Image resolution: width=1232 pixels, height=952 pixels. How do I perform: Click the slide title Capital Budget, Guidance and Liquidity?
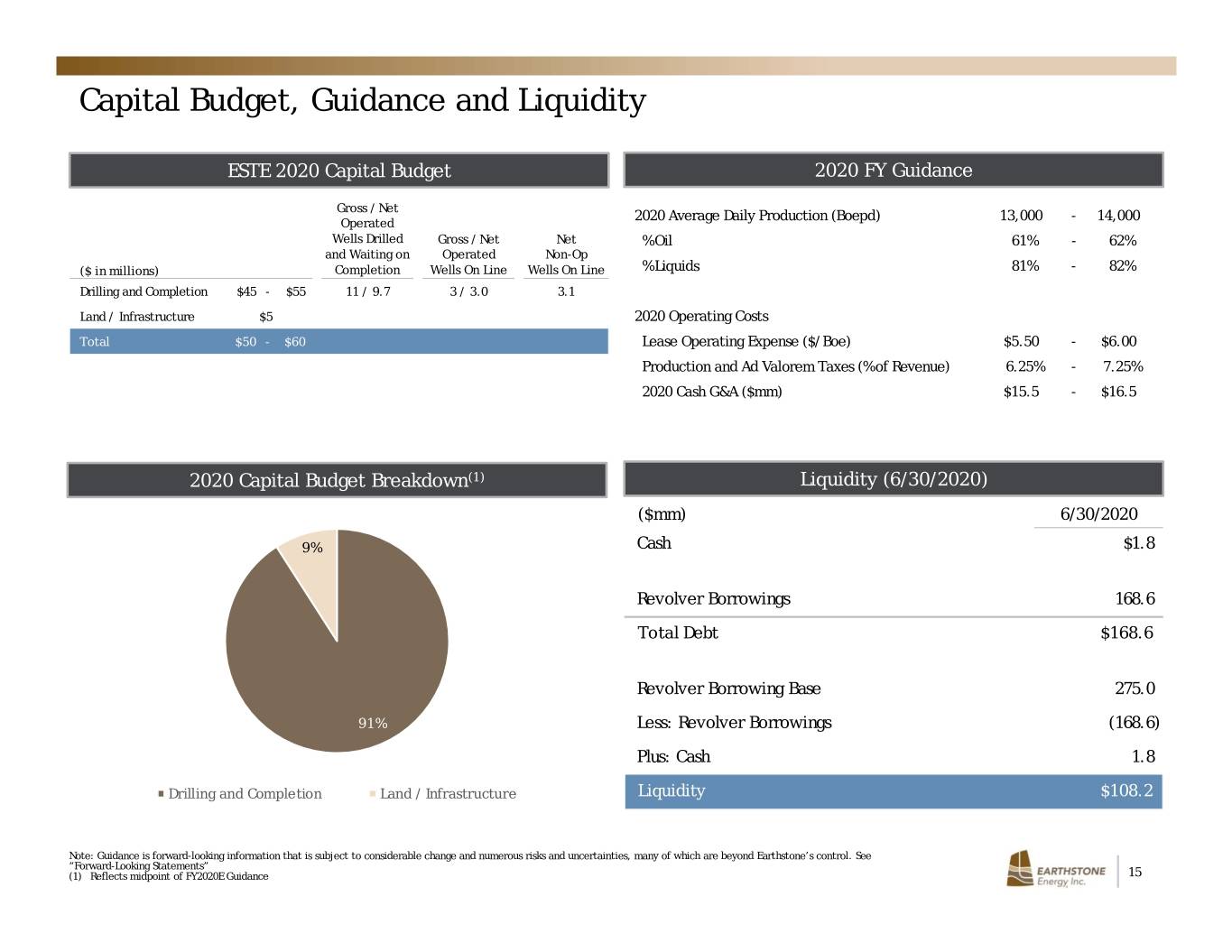click(x=363, y=100)
